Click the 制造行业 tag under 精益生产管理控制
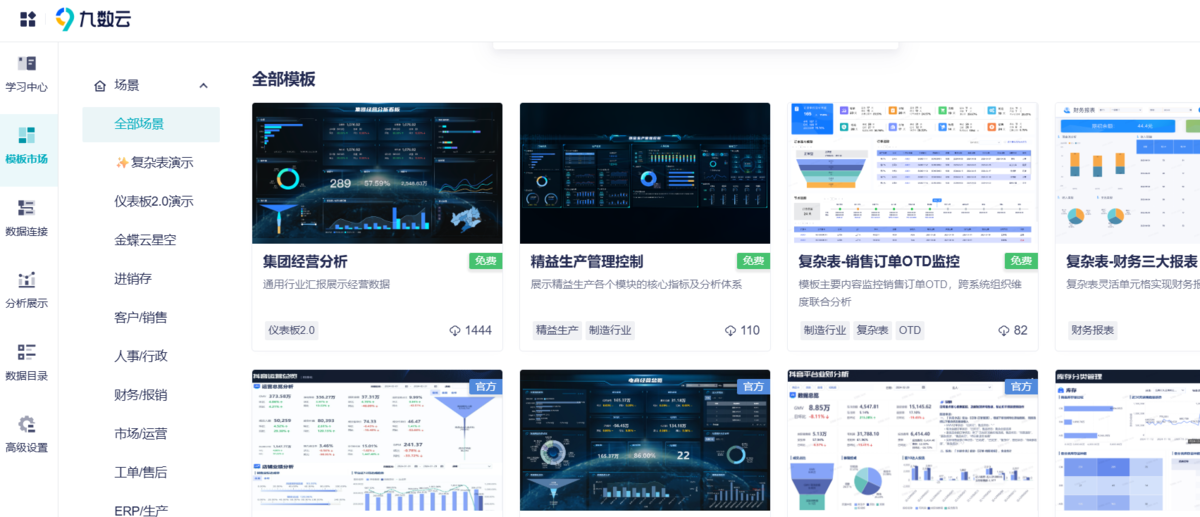Screen dimensions: 1200x517 point(610,330)
